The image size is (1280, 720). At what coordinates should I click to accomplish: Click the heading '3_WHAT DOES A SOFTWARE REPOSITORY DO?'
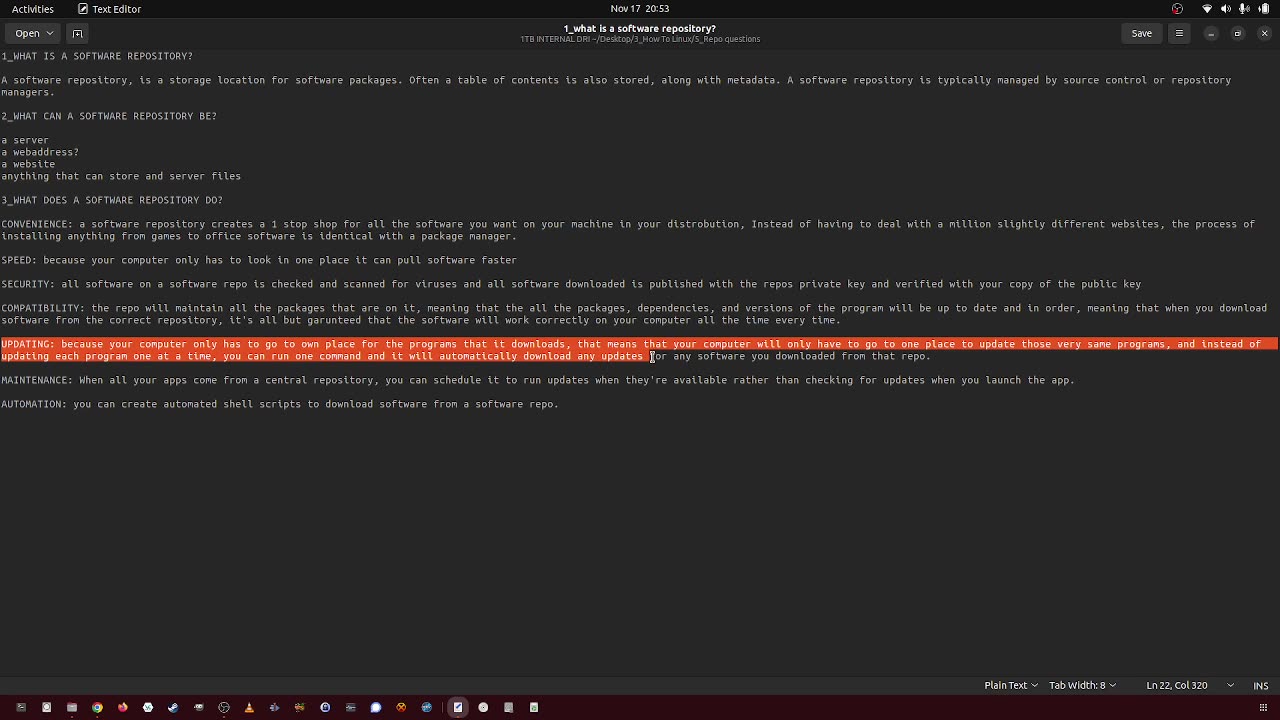coord(112,200)
